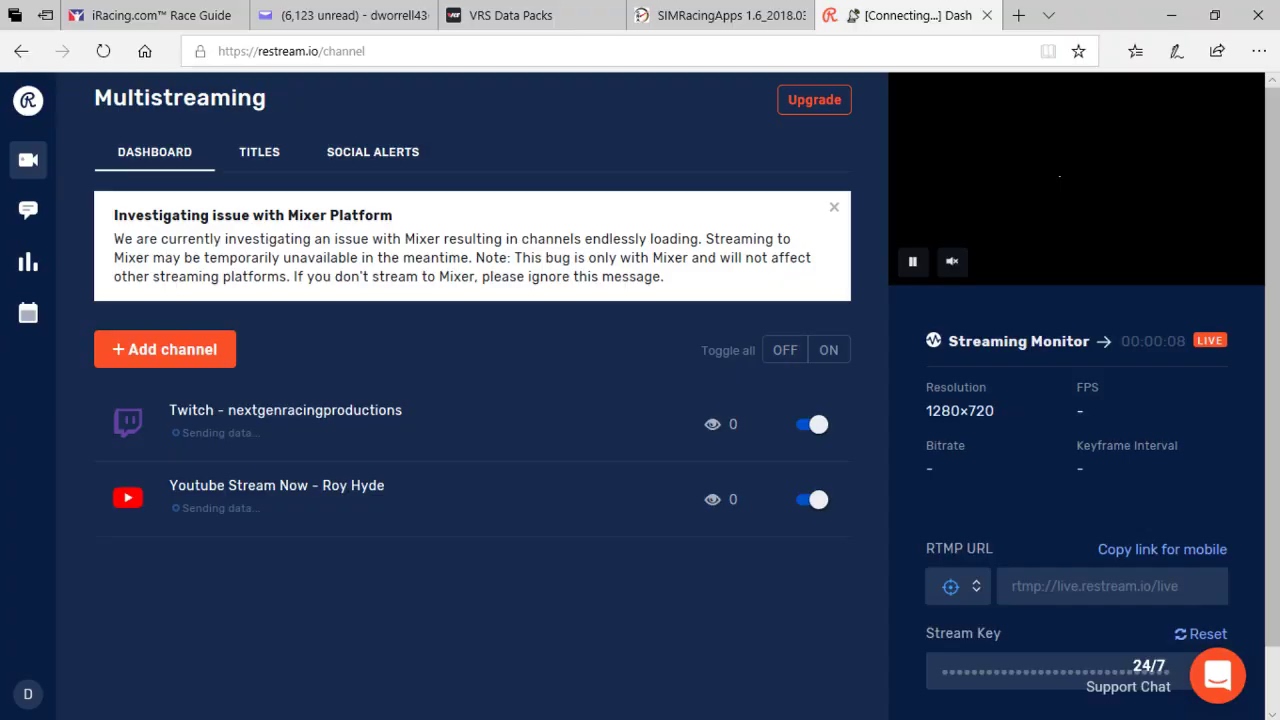1280x720 pixels.
Task: Reset the Stream Key
Action: [1200, 634]
